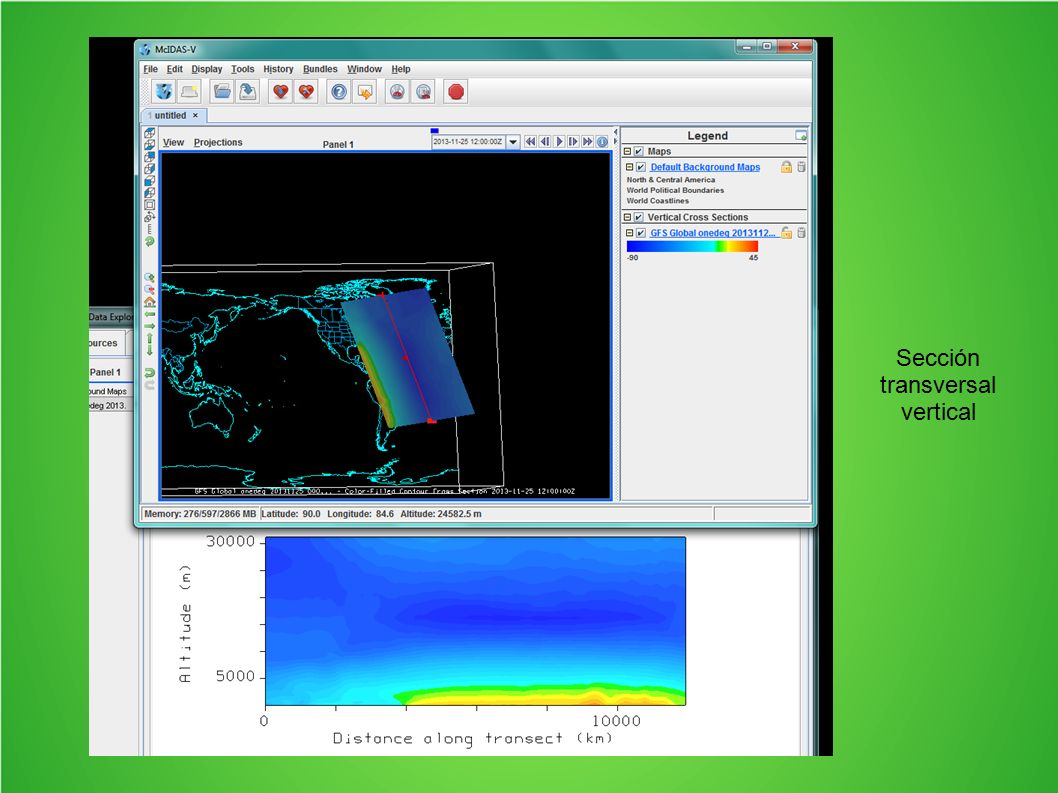Collapse the Vertical Cross Sections category
Viewport: 1058px width, 793px height.
click(627, 217)
